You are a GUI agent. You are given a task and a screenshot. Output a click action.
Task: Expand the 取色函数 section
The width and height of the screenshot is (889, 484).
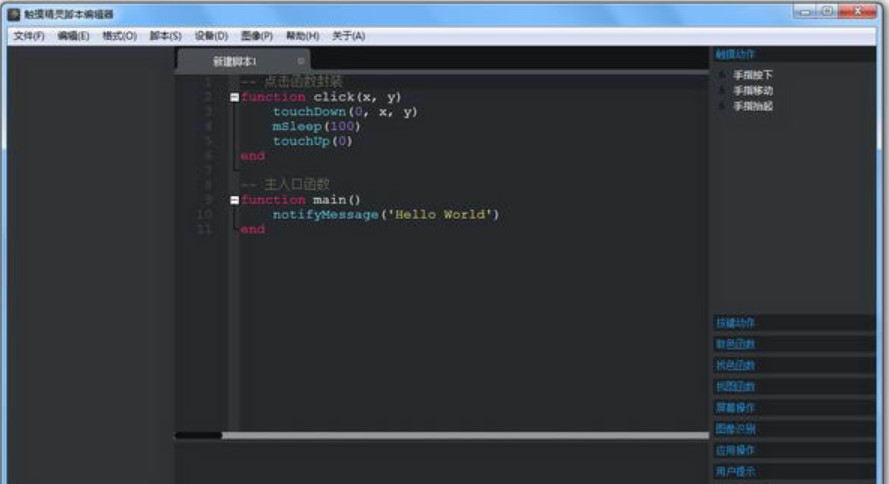pyautogui.click(x=794, y=344)
